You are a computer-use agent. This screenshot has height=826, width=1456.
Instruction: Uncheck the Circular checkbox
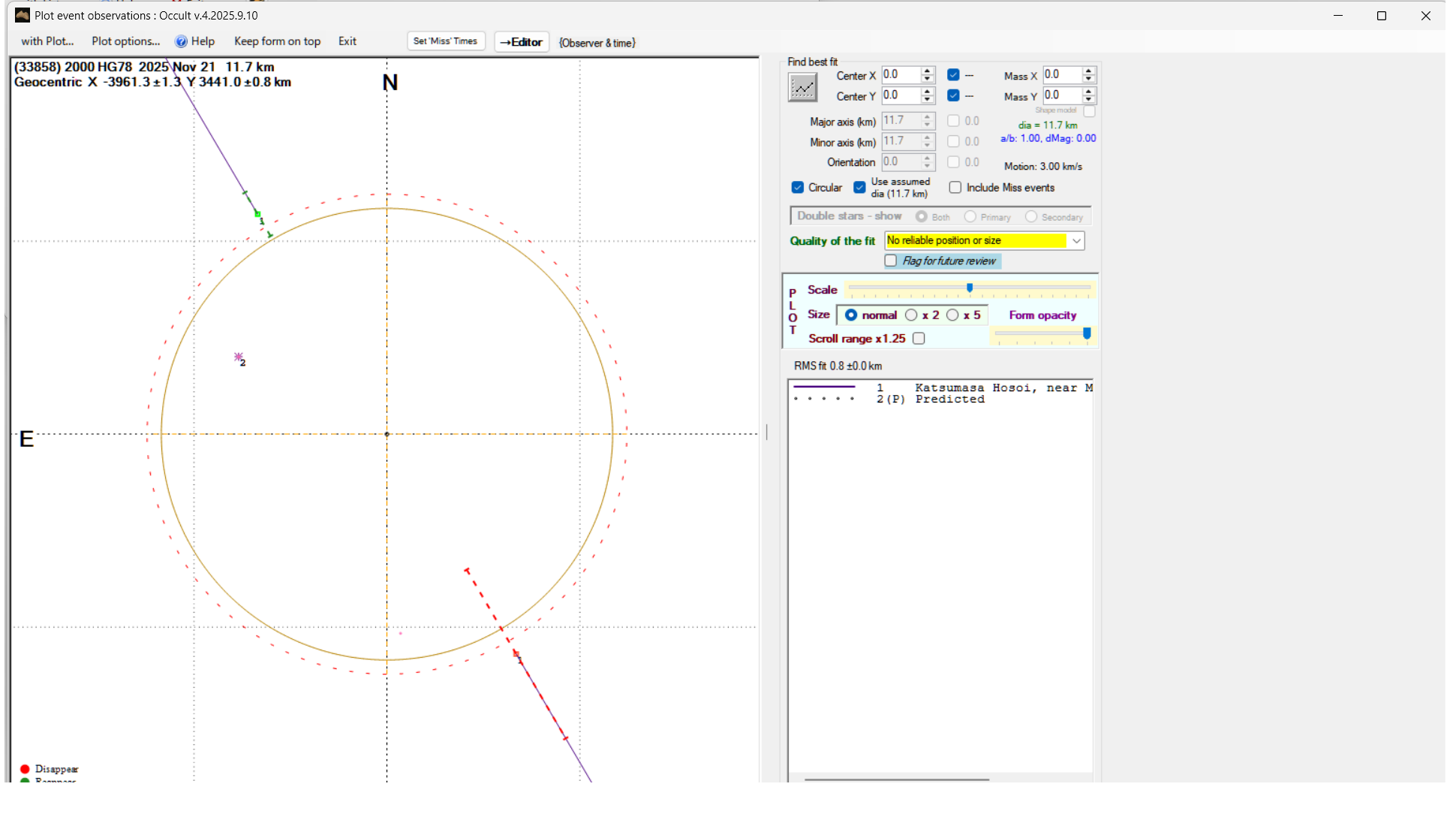(x=798, y=188)
